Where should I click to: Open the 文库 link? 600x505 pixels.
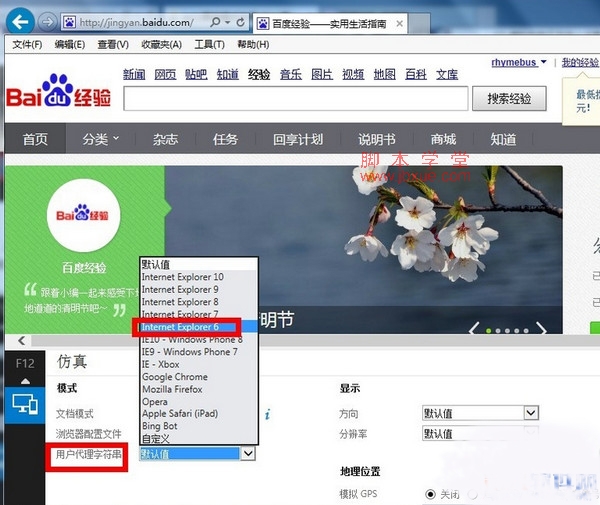(447, 74)
